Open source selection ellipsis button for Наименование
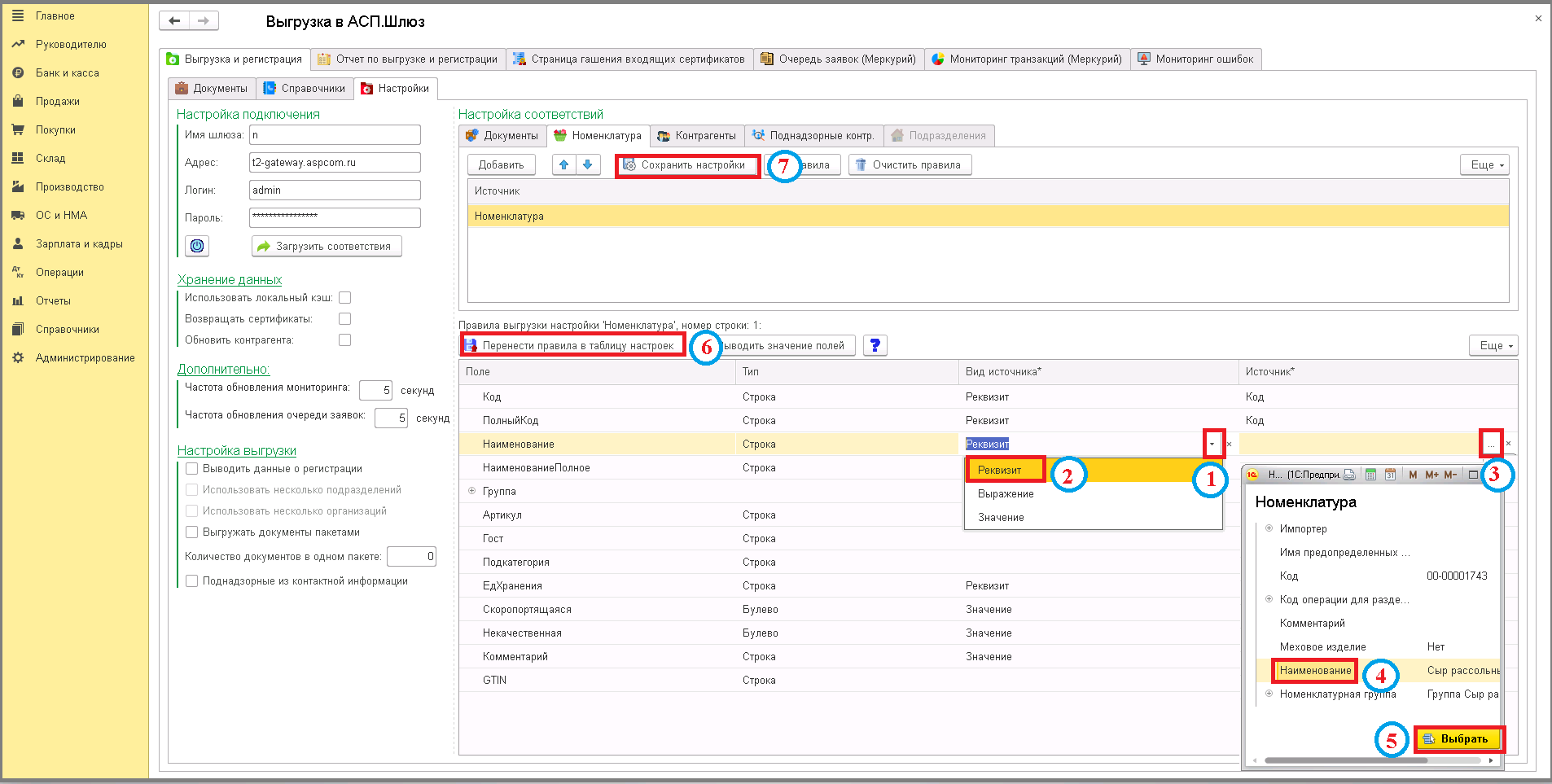This screenshot has width=1552, height=784. (x=1491, y=444)
